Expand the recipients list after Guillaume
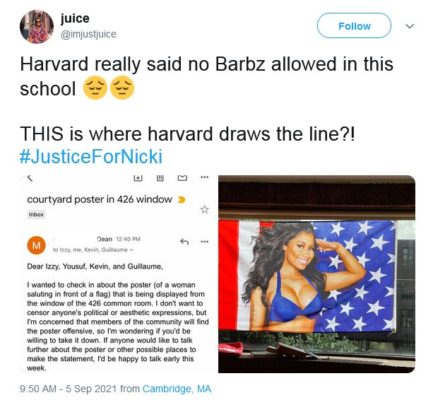This screenshot has width=433, height=400. [x=132, y=250]
